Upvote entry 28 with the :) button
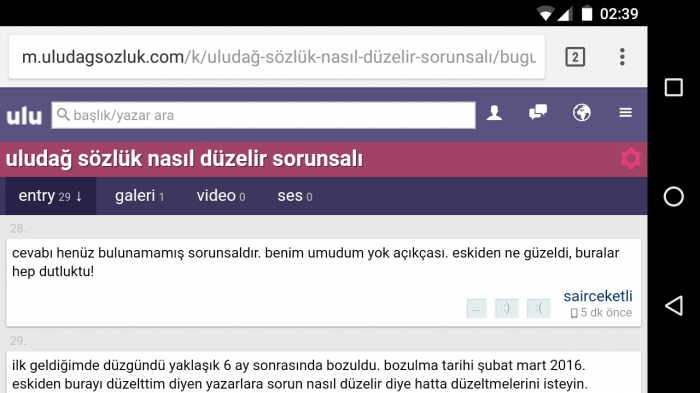Image resolution: width=700 pixels, height=393 pixels. click(507, 308)
